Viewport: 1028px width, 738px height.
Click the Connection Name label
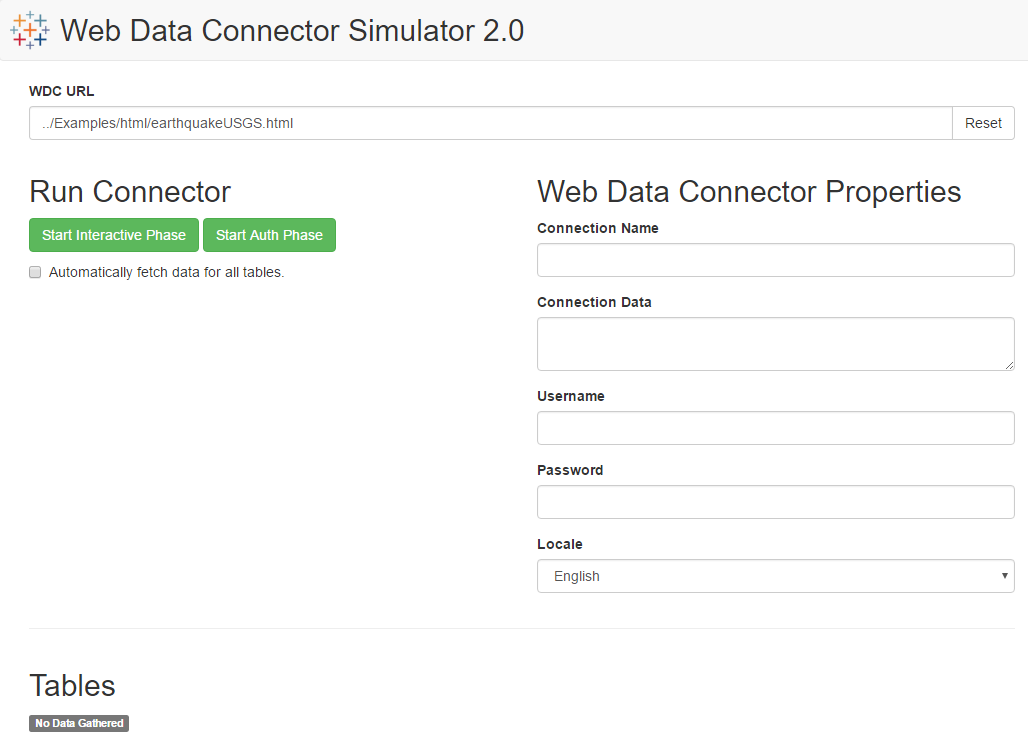[598, 228]
